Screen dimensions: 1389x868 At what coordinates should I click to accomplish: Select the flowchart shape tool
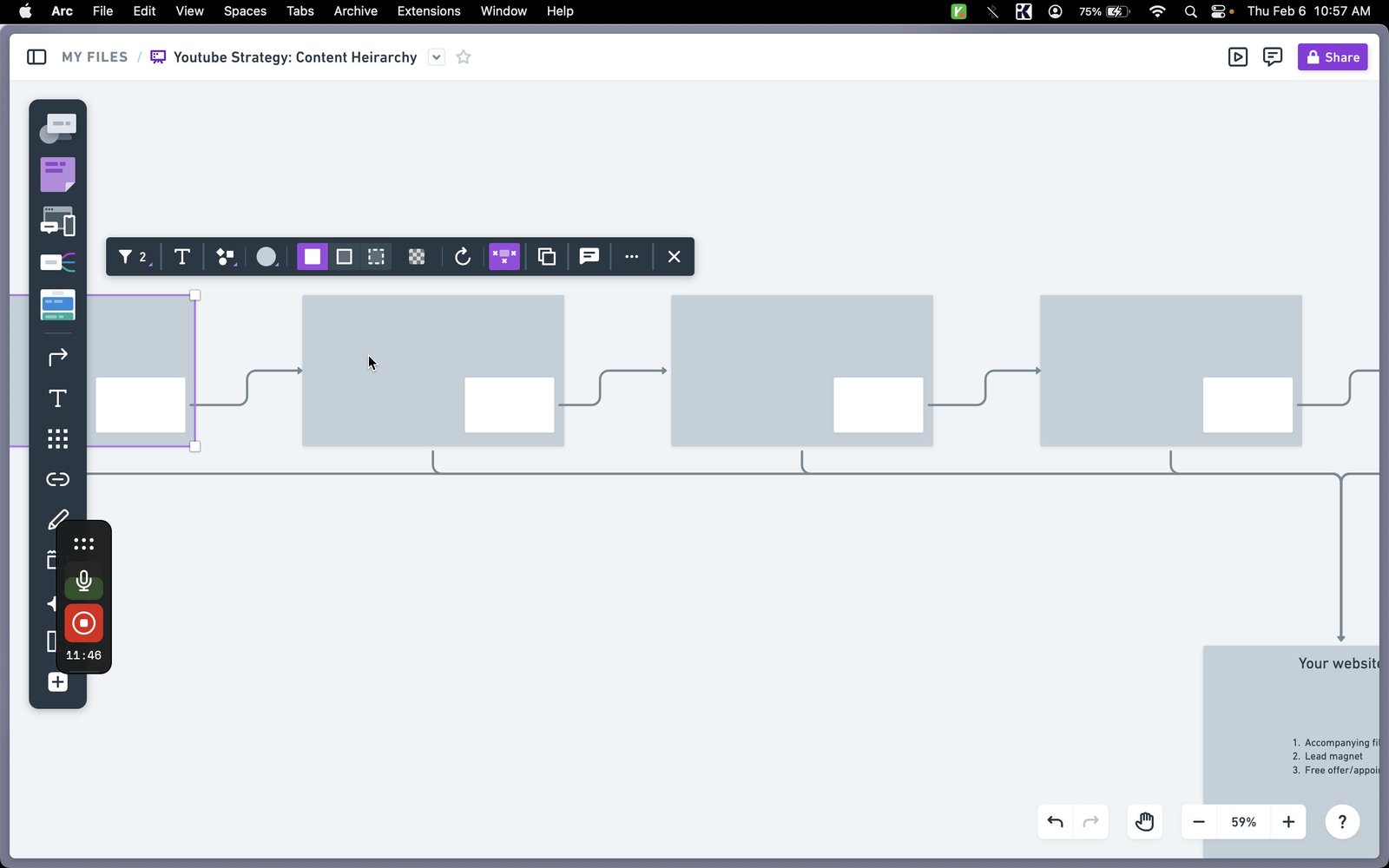point(57,128)
